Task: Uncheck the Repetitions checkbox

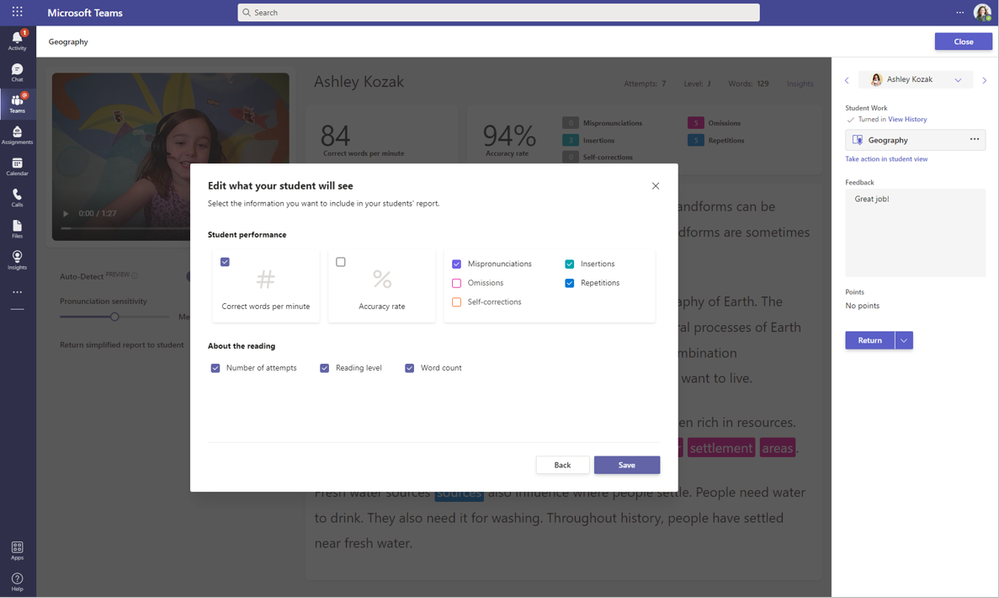Action: 570,283
